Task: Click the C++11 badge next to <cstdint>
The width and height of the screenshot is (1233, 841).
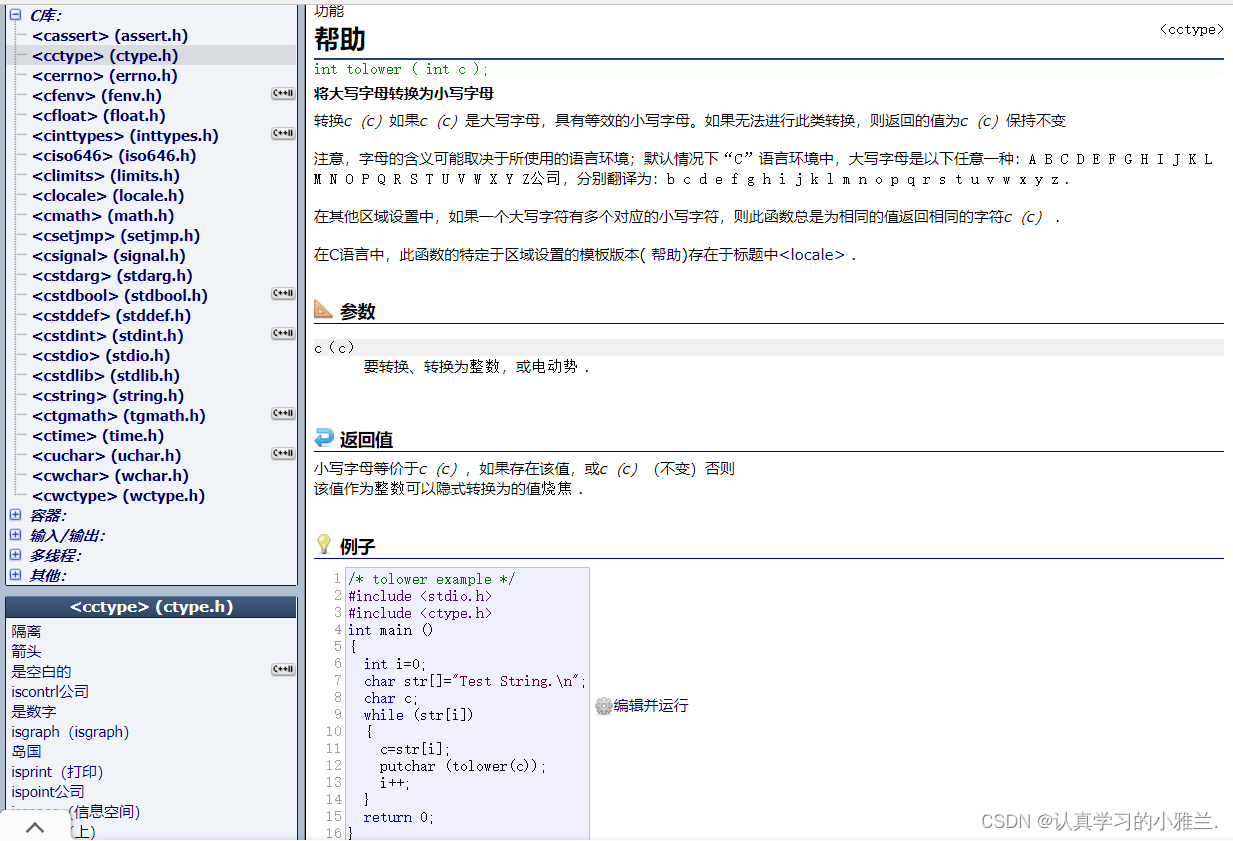Action: (282, 333)
